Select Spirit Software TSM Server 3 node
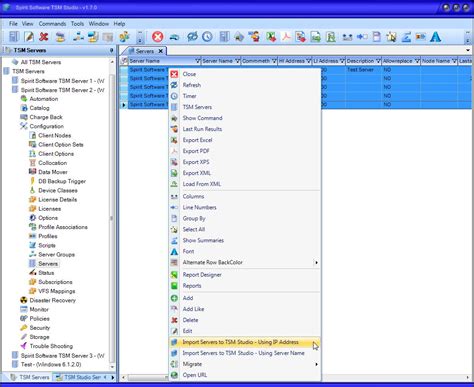The image size is (474, 387). click(62, 355)
